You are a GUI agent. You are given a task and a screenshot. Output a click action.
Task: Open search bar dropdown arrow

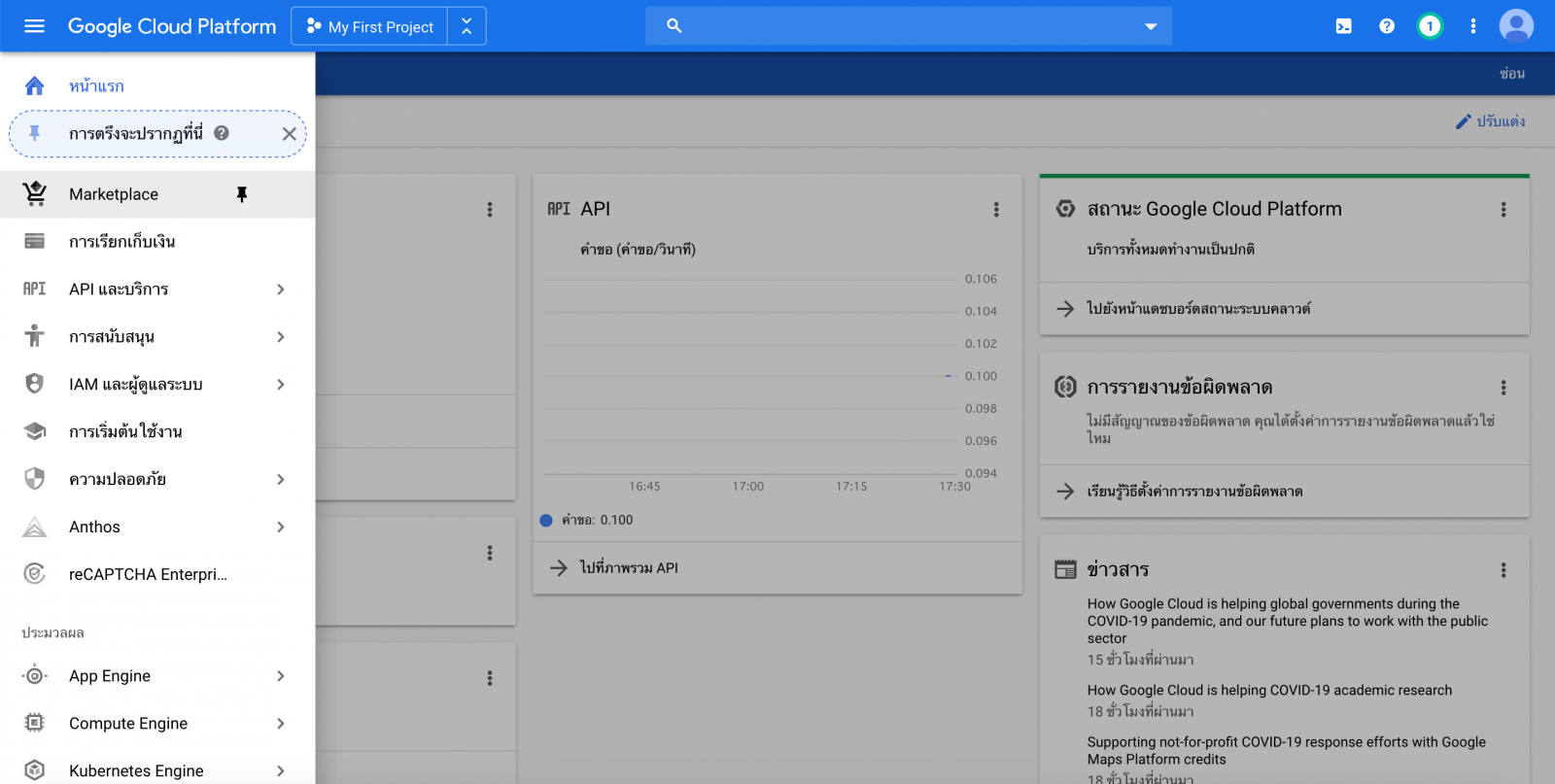pyautogui.click(x=1151, y=26)
